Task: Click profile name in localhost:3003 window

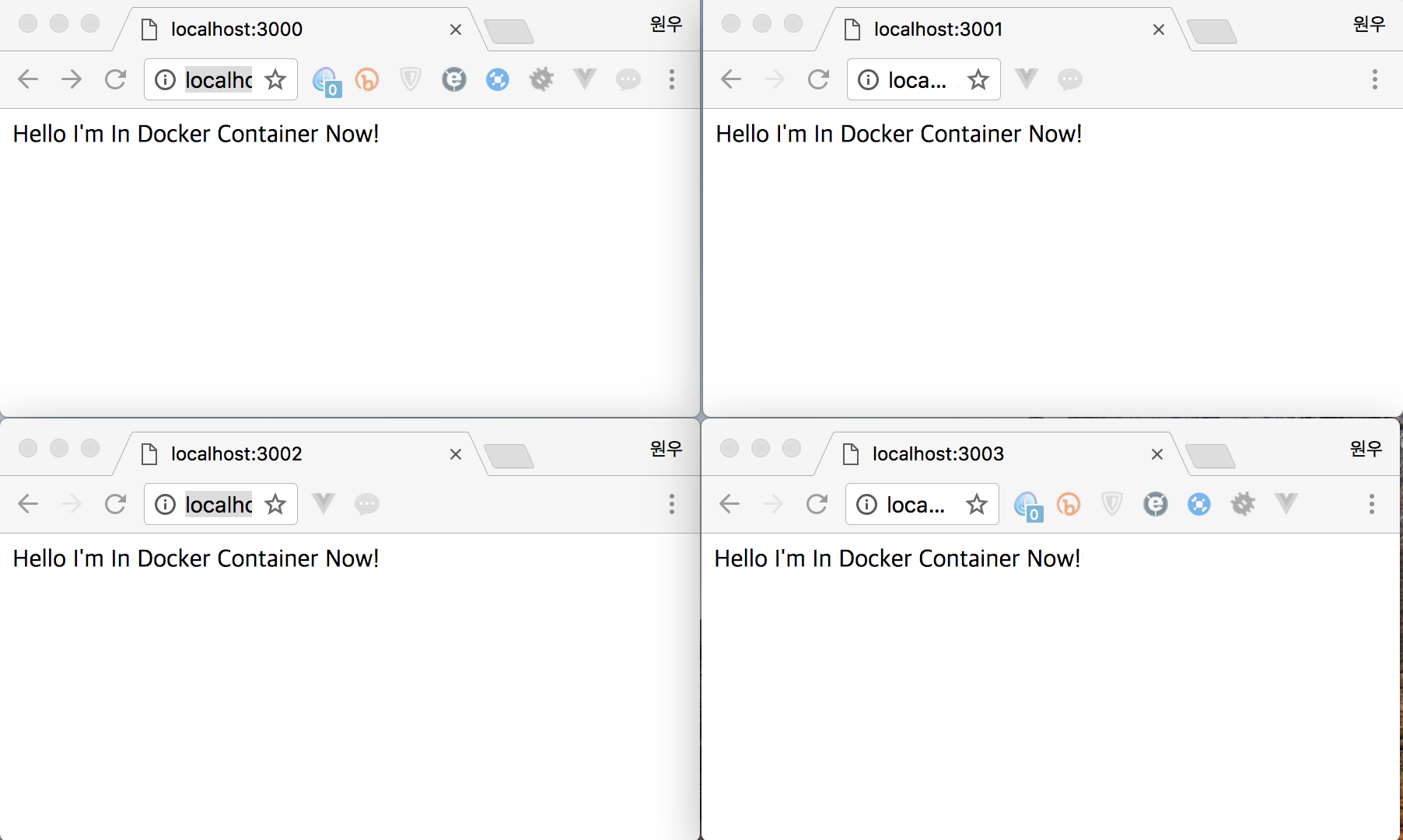Action: [1366, 449]
